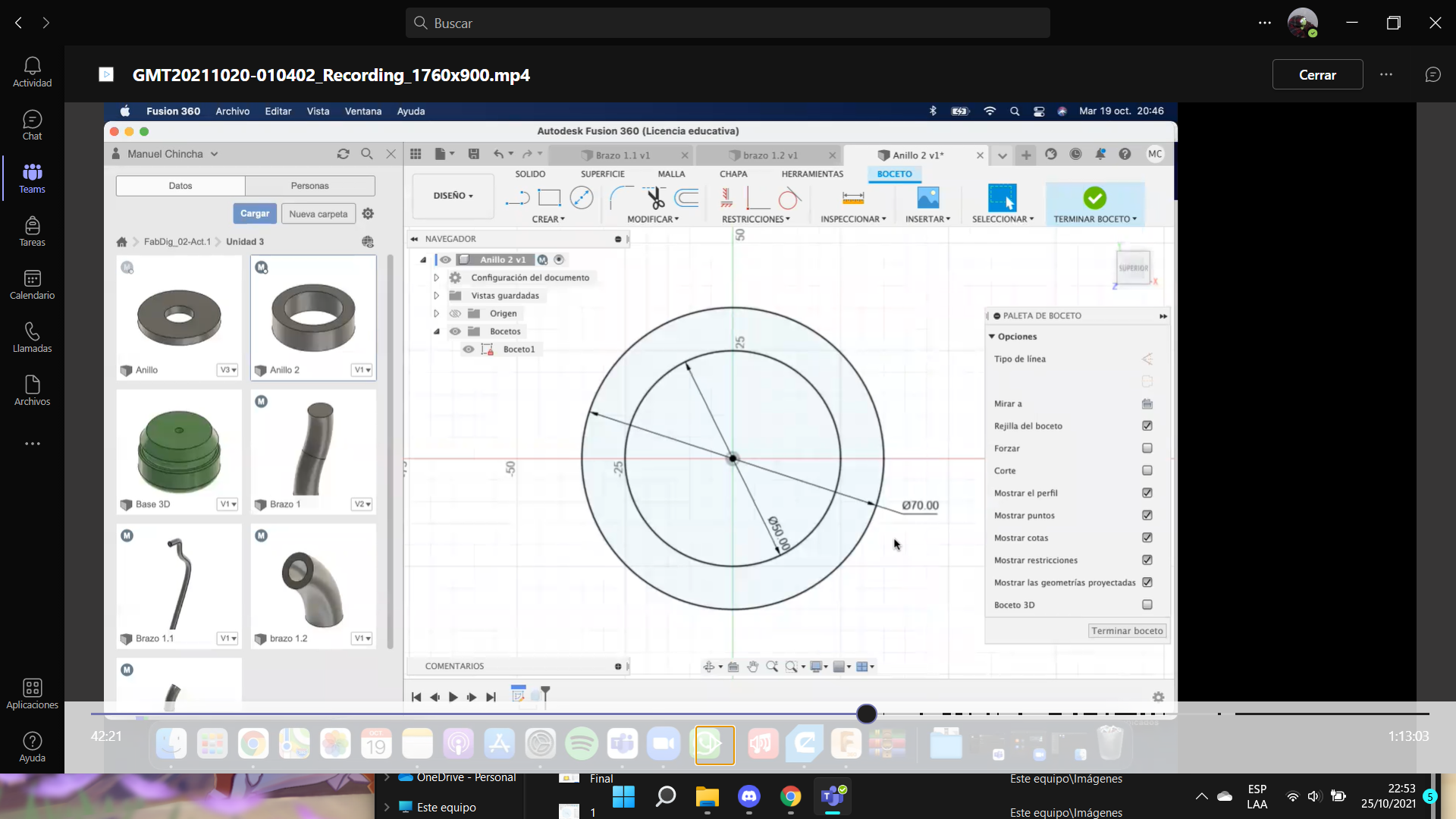Click the Terminar Boceto green checkmark
1456x819 pixels.
point(1094,199)
